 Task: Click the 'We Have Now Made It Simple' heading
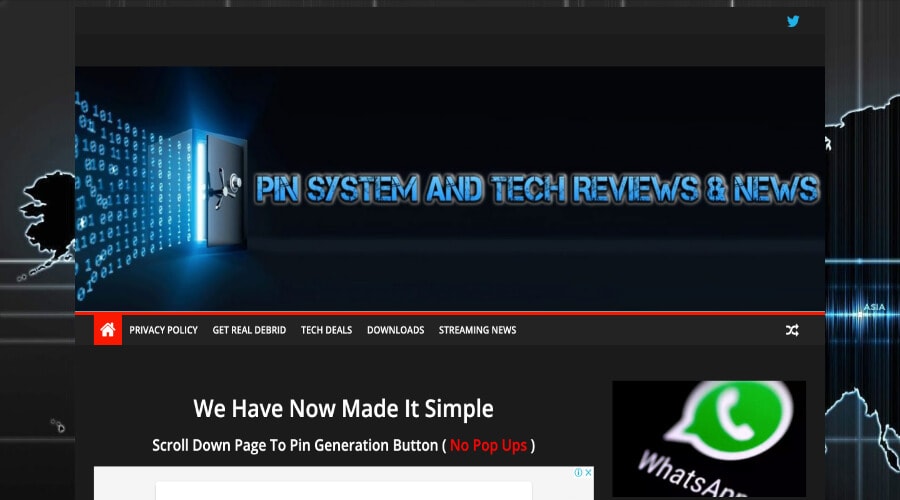click(x=343, y=409)
